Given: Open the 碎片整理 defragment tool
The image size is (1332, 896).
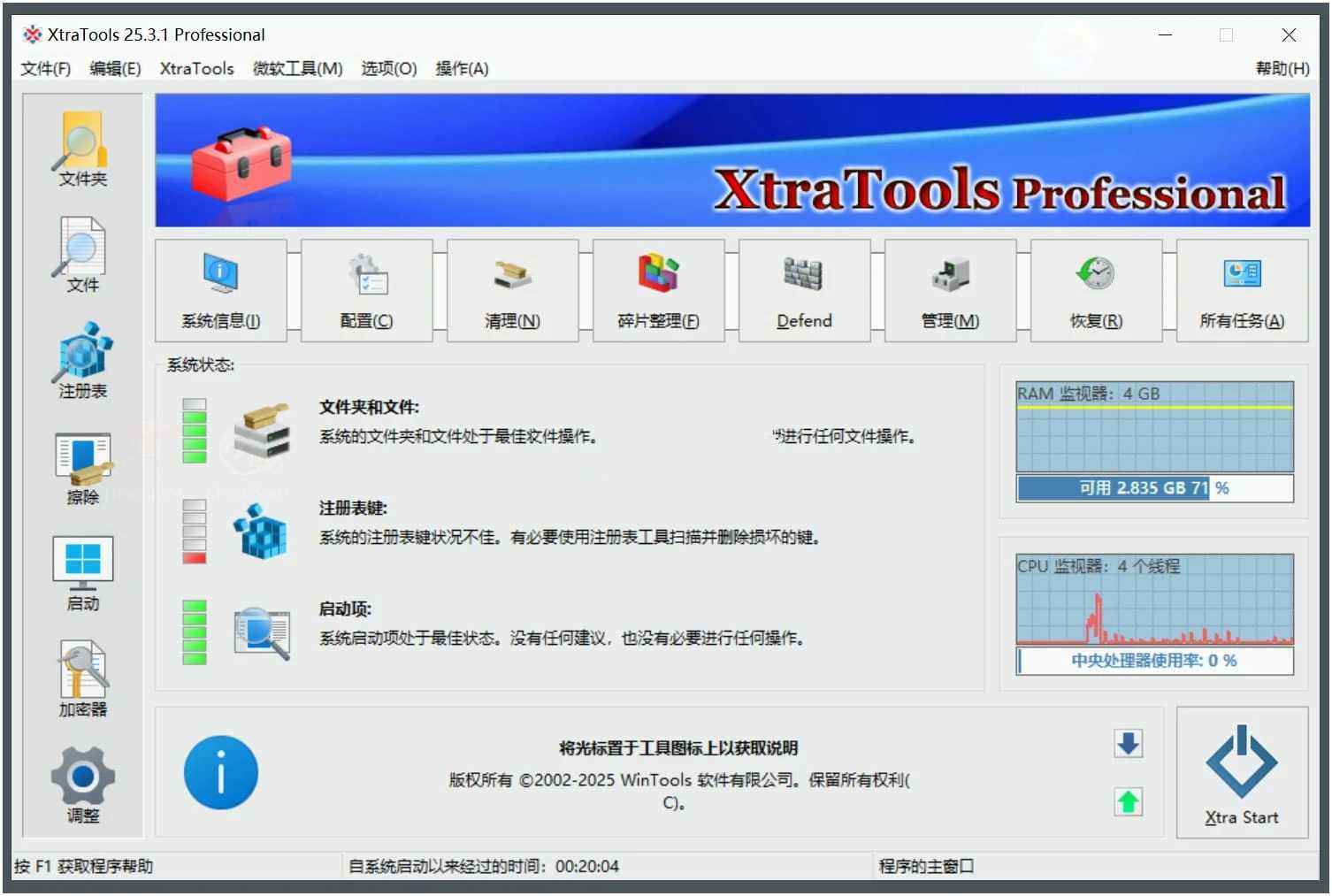Looking at the screenshot, I should (x=658, y=290).
